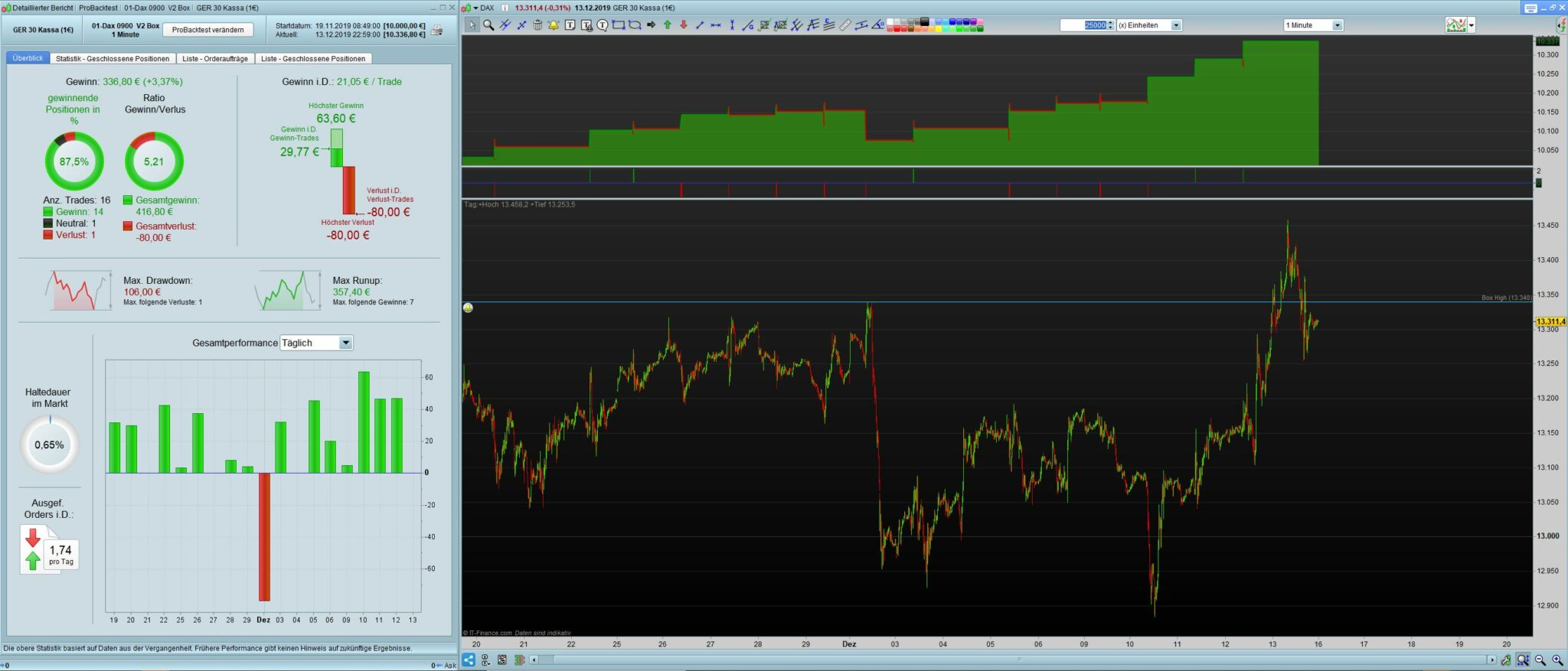Open the Liste - Orderaufträge tab
Viewport: 1568px width, 671px height.
215,58
